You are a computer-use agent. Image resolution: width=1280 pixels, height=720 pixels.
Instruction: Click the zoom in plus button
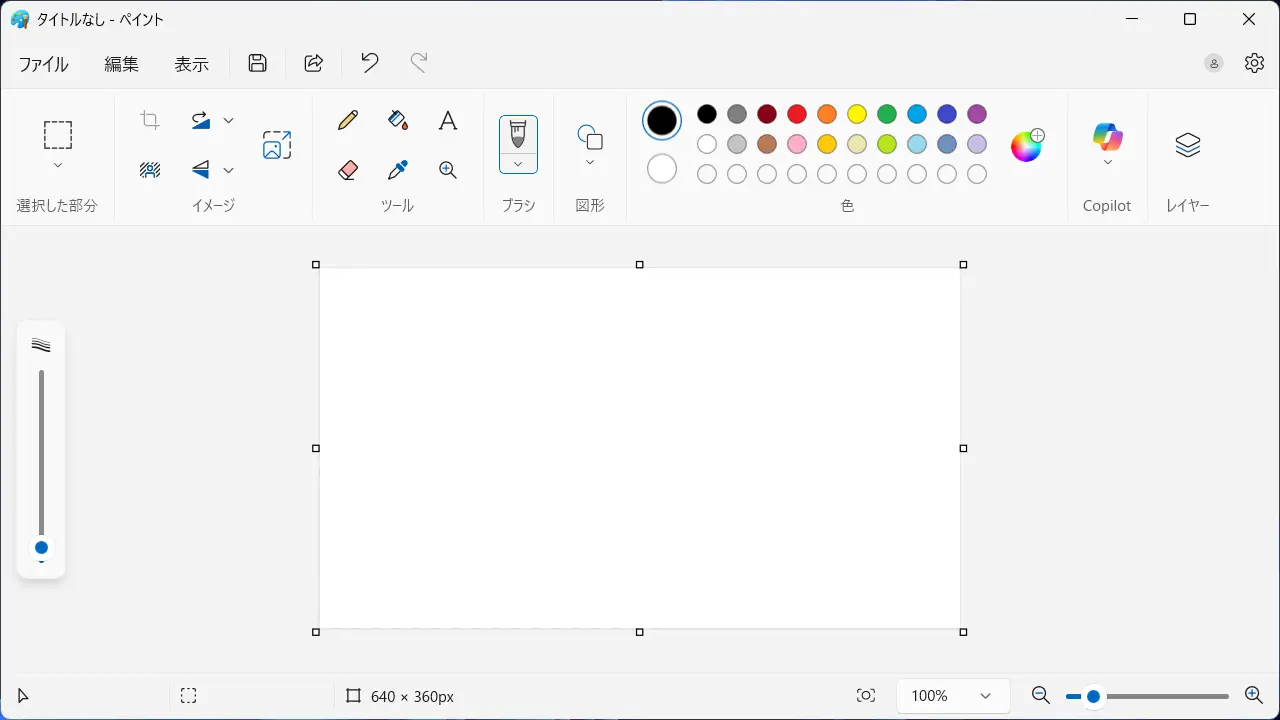1253,696
